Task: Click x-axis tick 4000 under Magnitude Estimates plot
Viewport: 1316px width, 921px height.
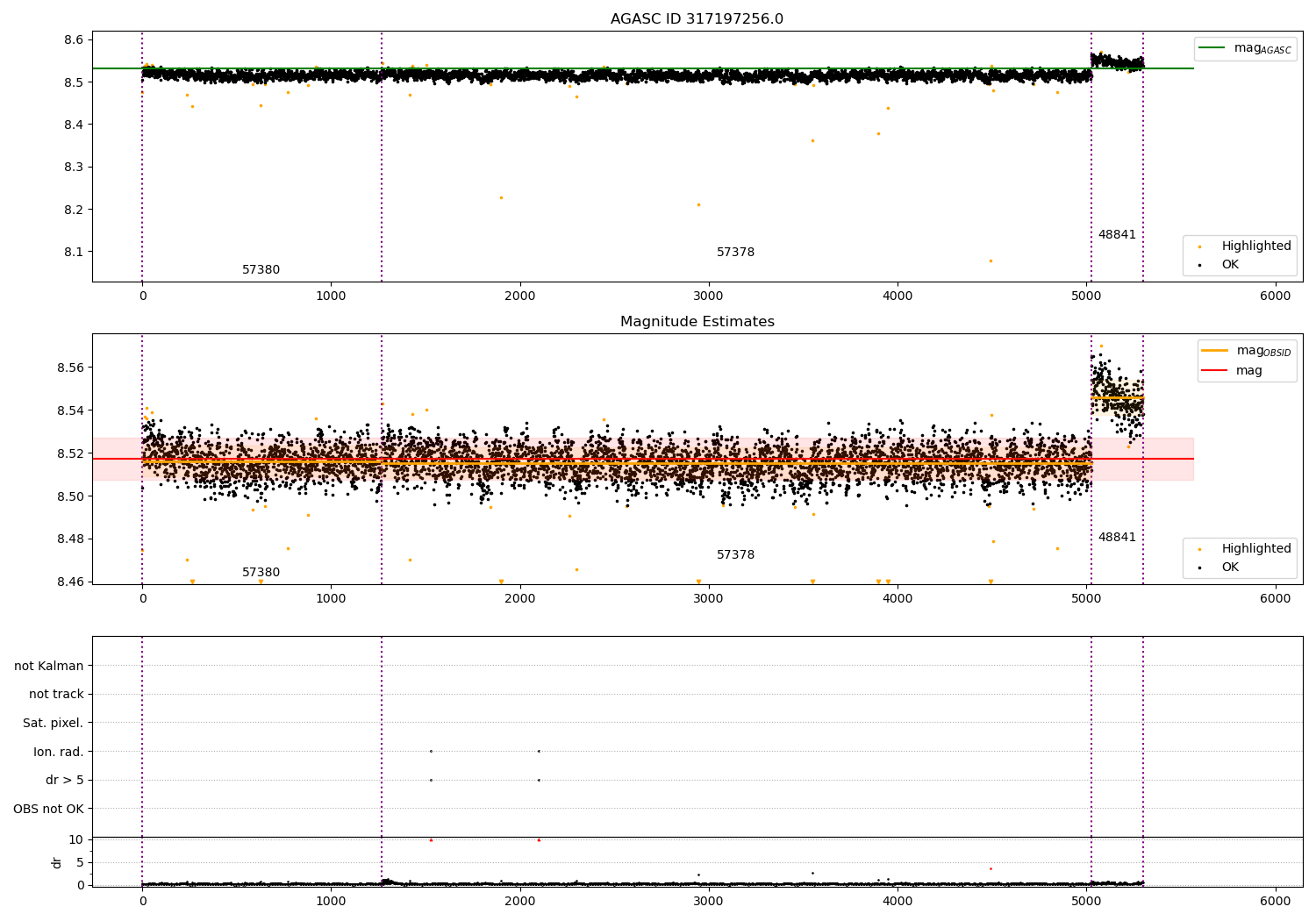Action: click(x=898, y=599)
